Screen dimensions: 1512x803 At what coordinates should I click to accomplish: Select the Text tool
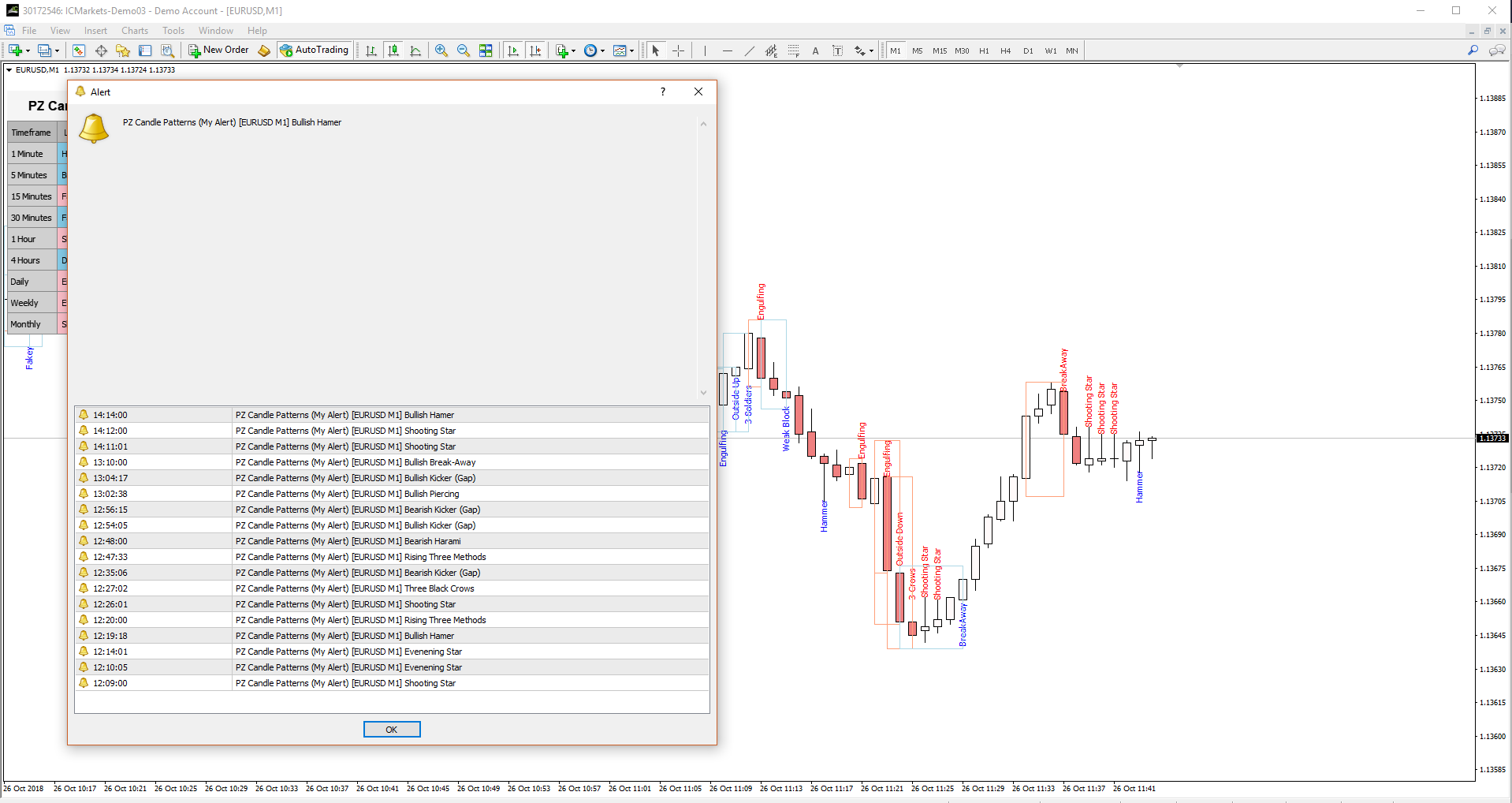pyautogui.click(x=815, y=50)
